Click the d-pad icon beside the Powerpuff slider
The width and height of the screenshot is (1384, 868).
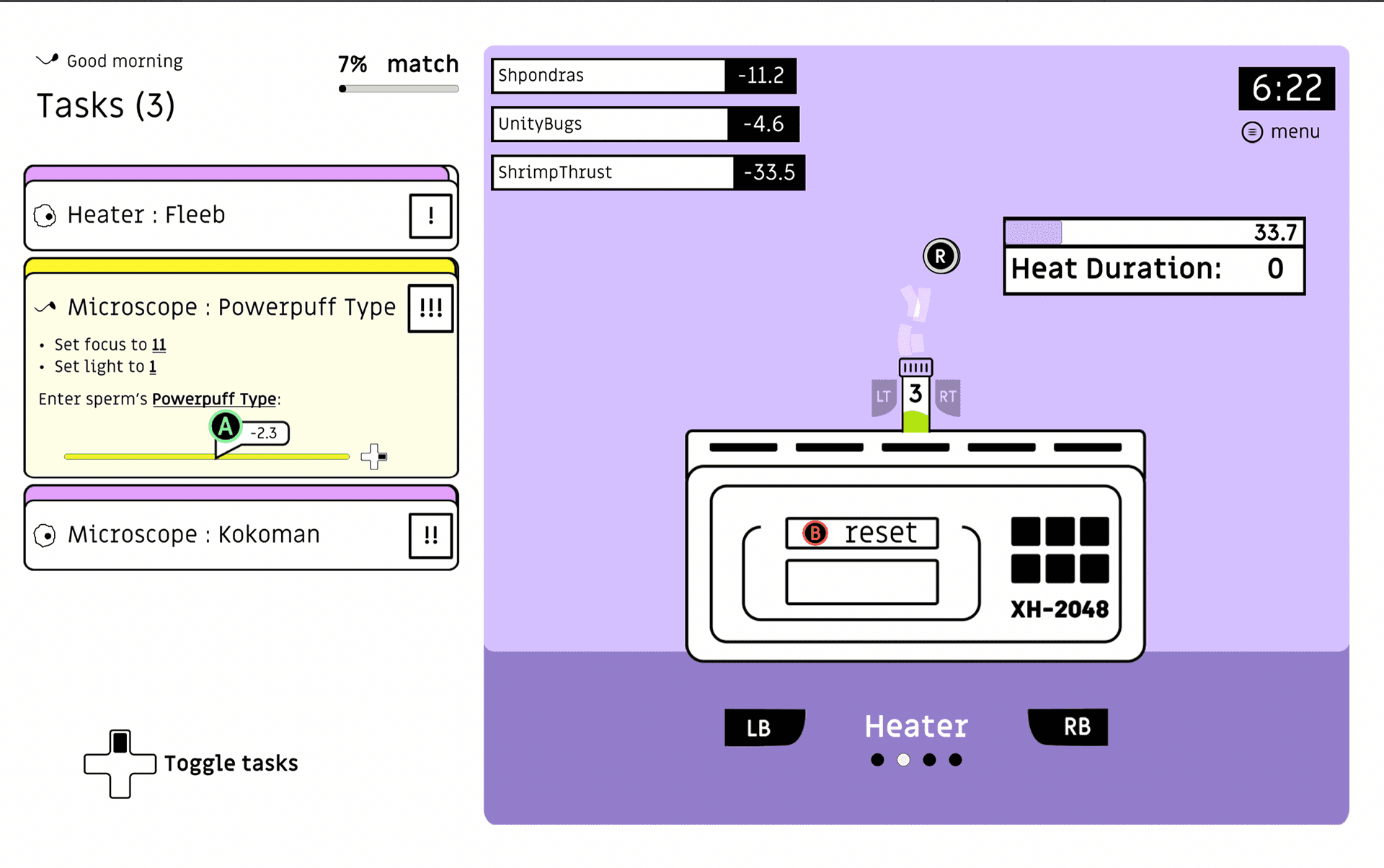click(373, 456)
